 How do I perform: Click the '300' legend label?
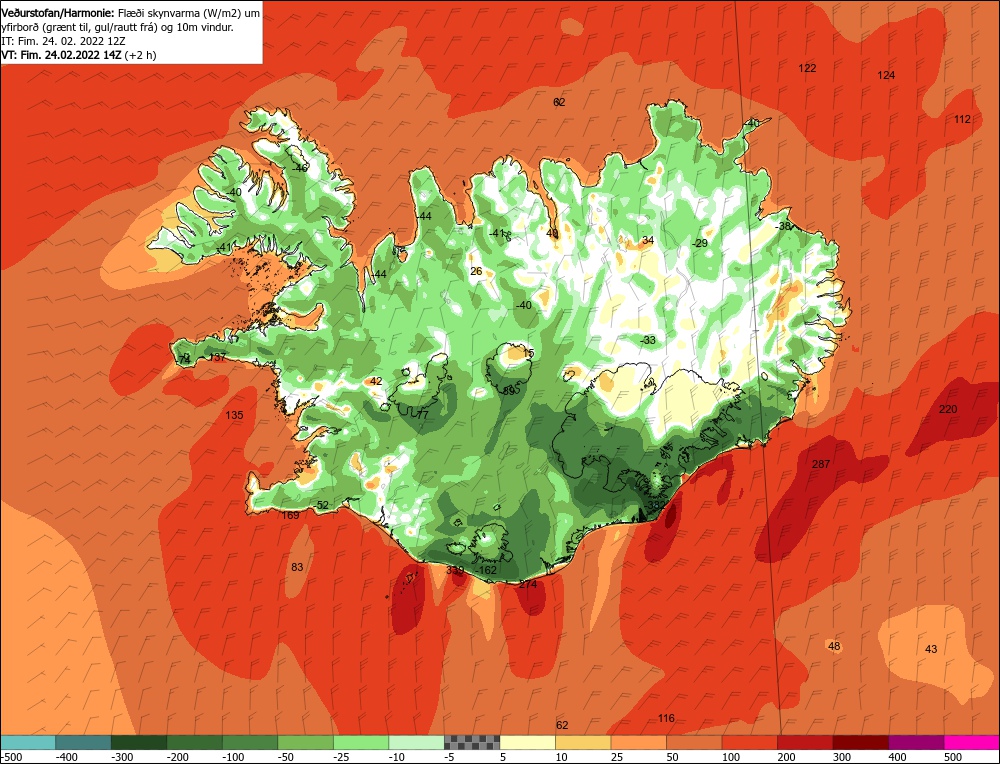pos(842,757)
